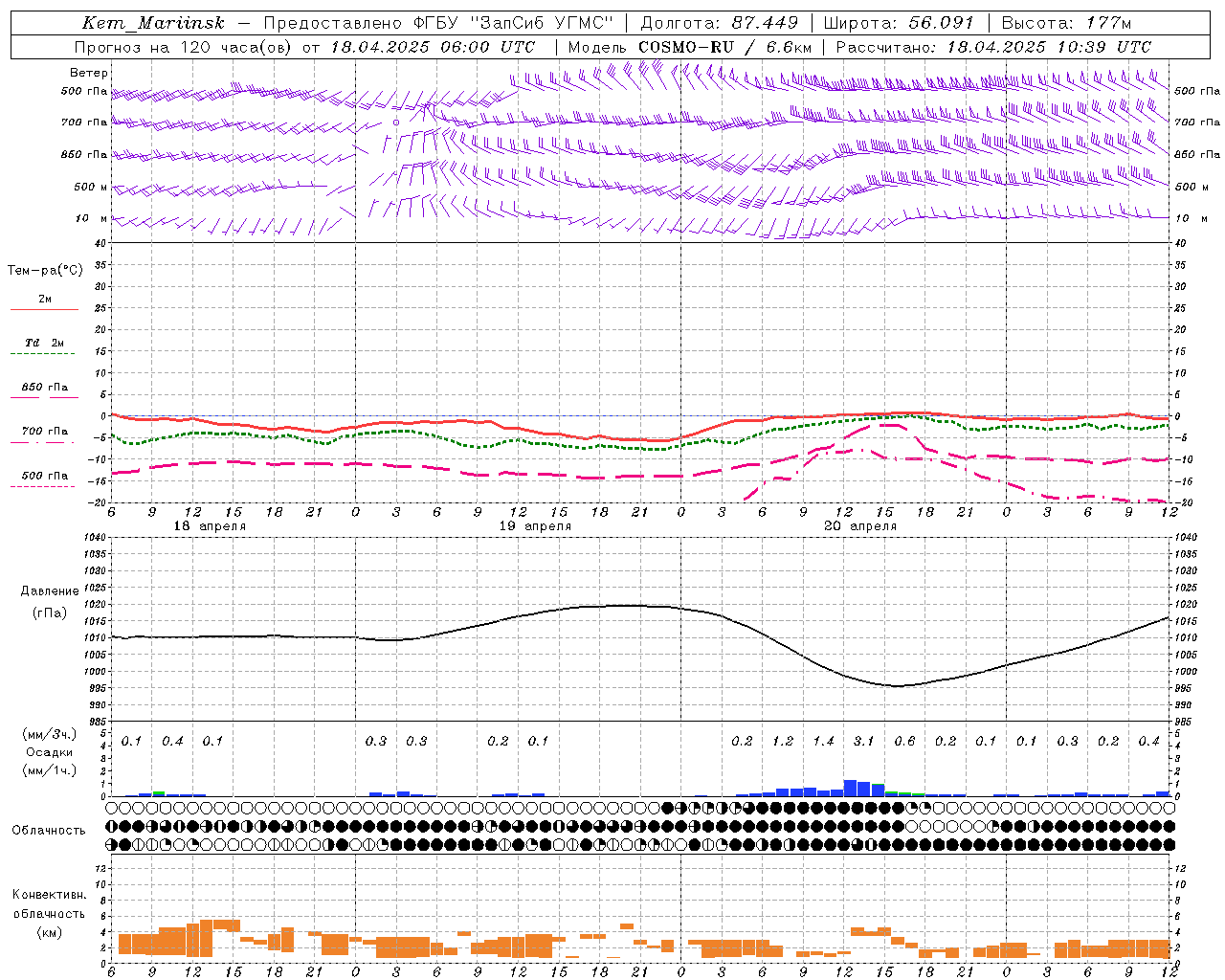
Task: Click the (мм/3ч.) precipitation unit label
Action: click(51, 734)
